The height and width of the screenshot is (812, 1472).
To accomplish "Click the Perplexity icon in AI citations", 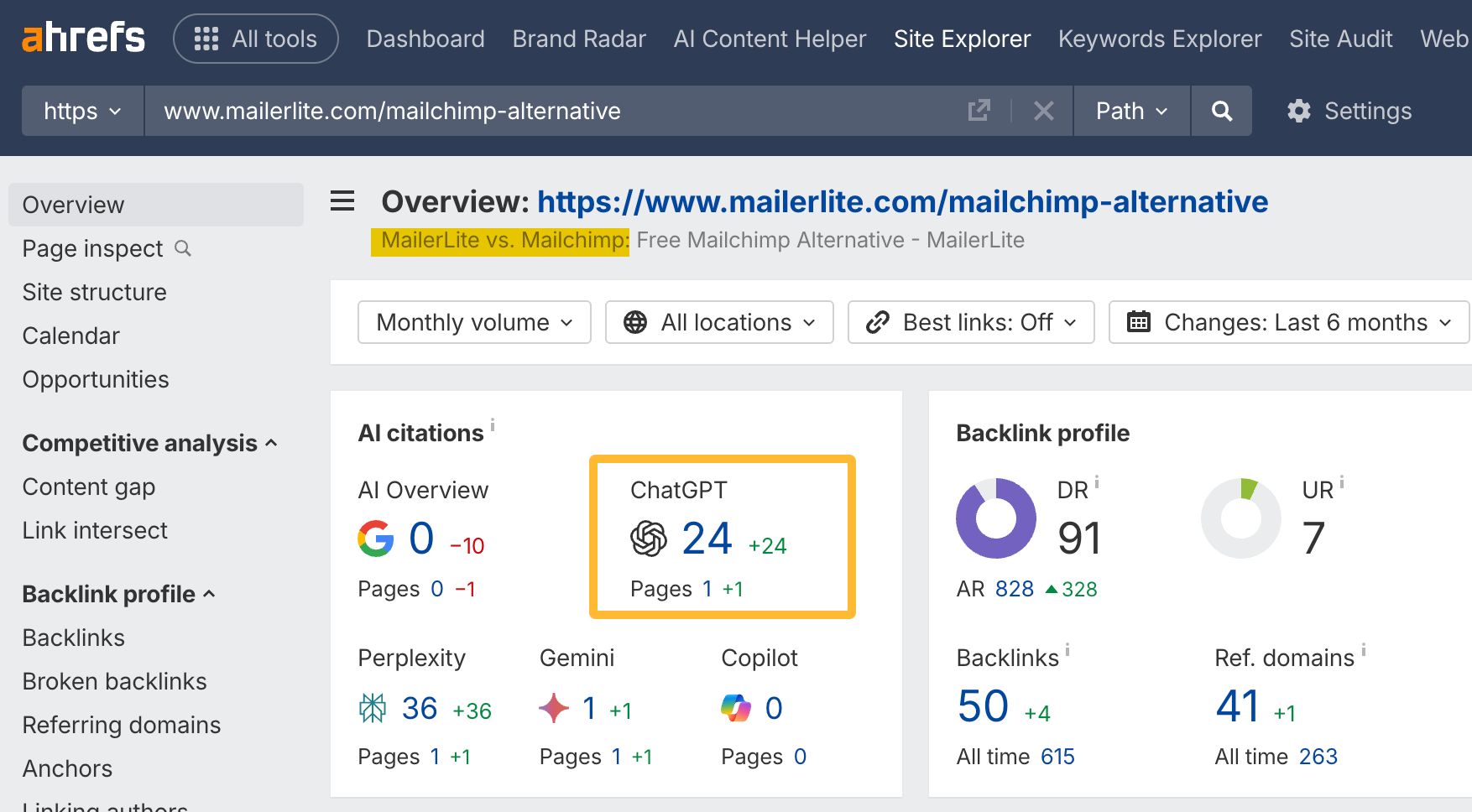I will [x=373, y=707].
